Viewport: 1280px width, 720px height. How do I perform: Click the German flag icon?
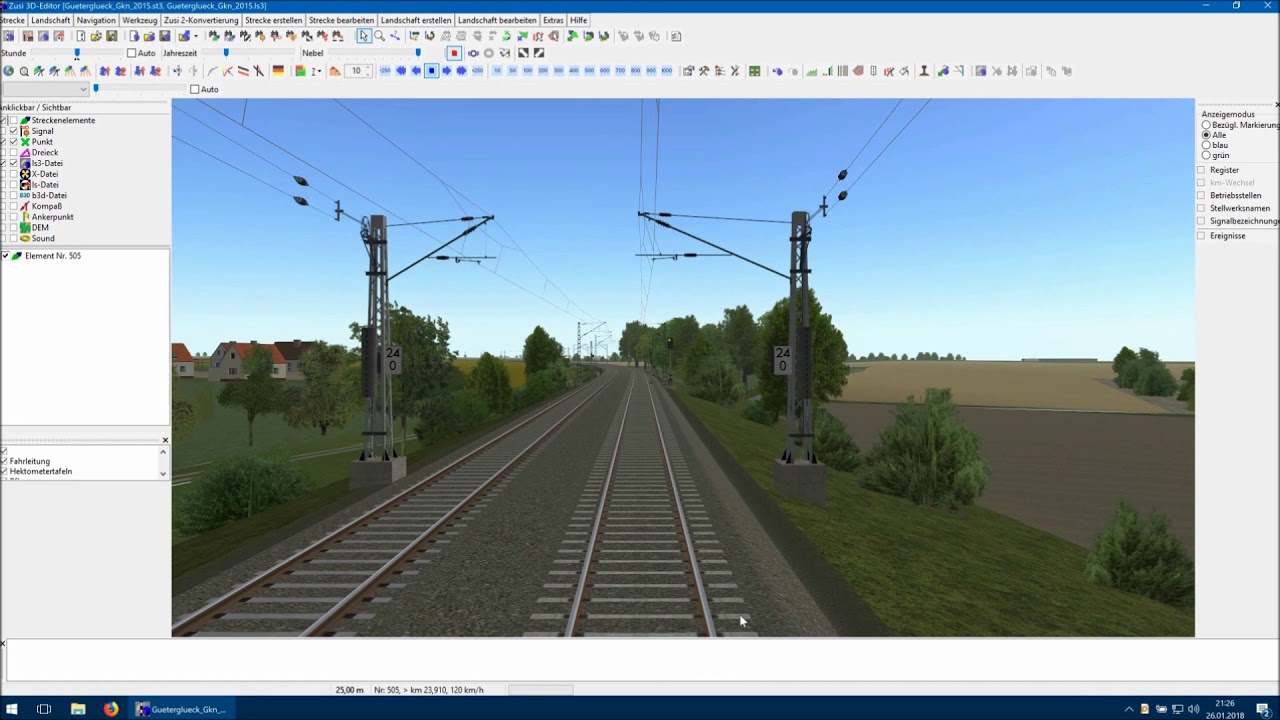278,71
